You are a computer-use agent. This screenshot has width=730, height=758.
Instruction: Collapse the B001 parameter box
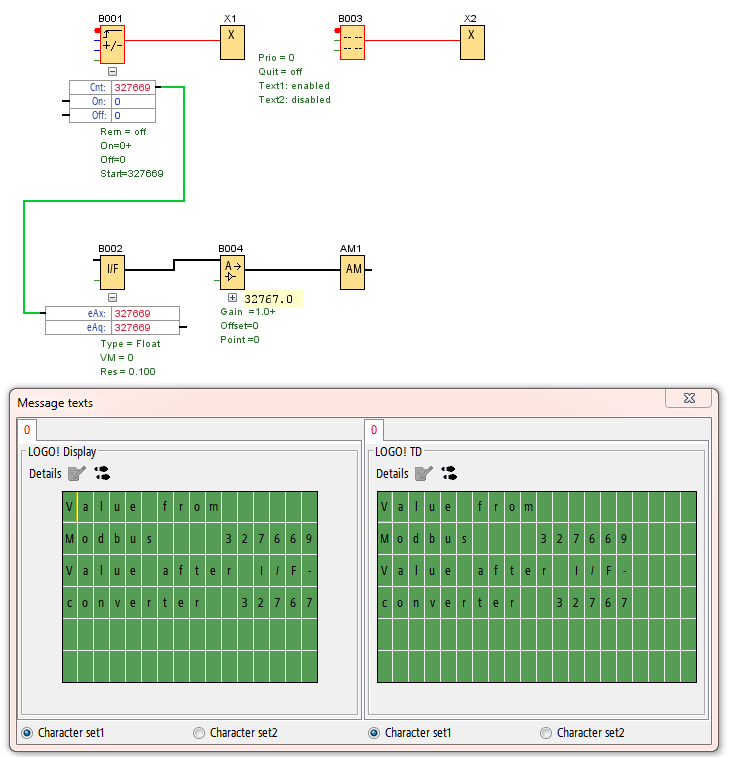click(x=112, y=72)
